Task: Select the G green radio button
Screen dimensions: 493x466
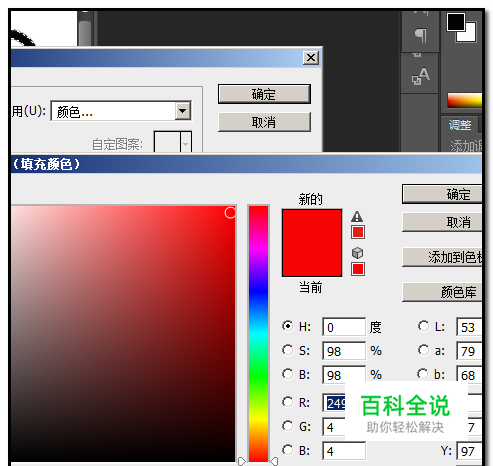Action: (287, 426)
